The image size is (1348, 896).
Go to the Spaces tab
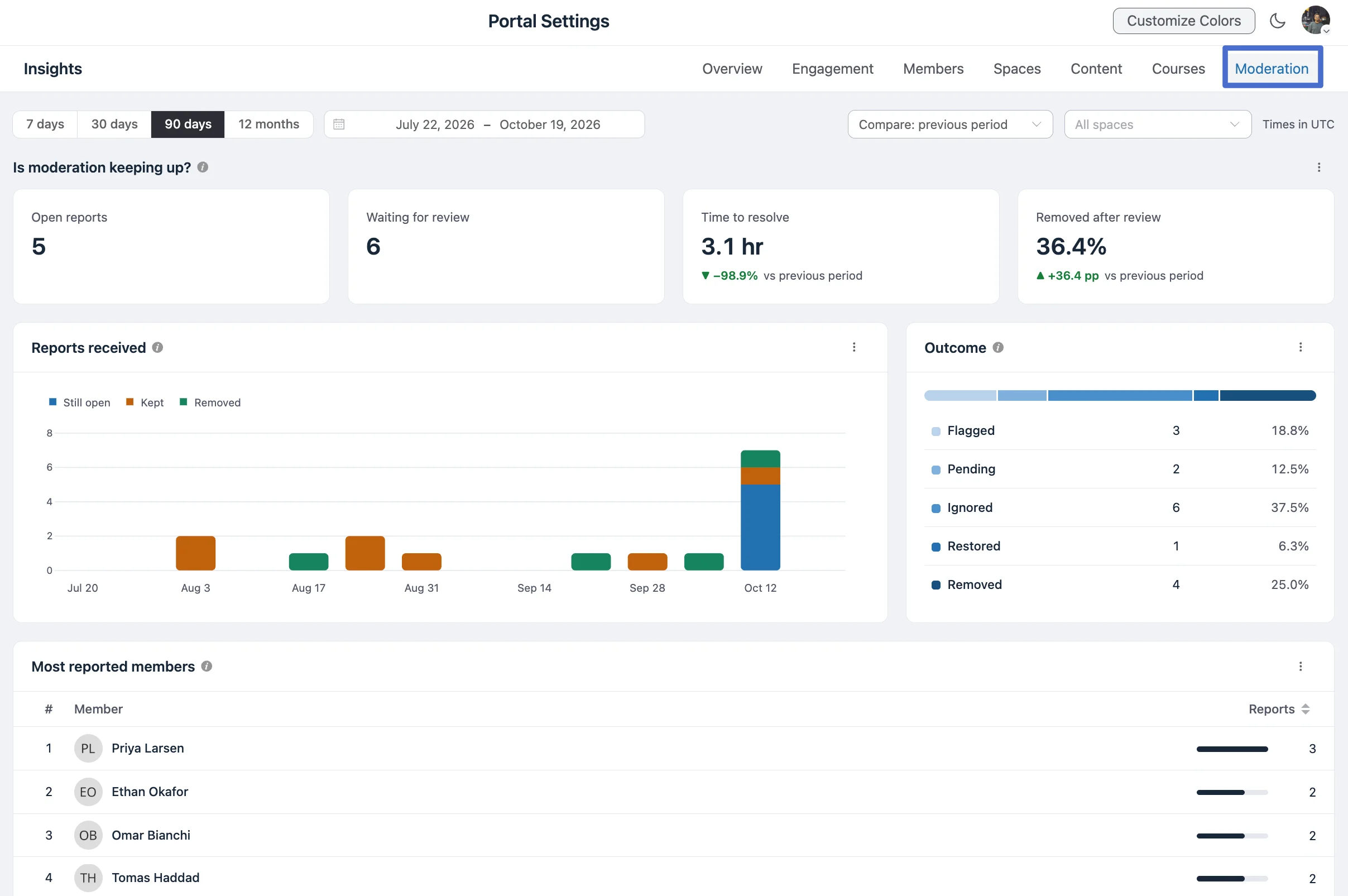pos(1016,69)
